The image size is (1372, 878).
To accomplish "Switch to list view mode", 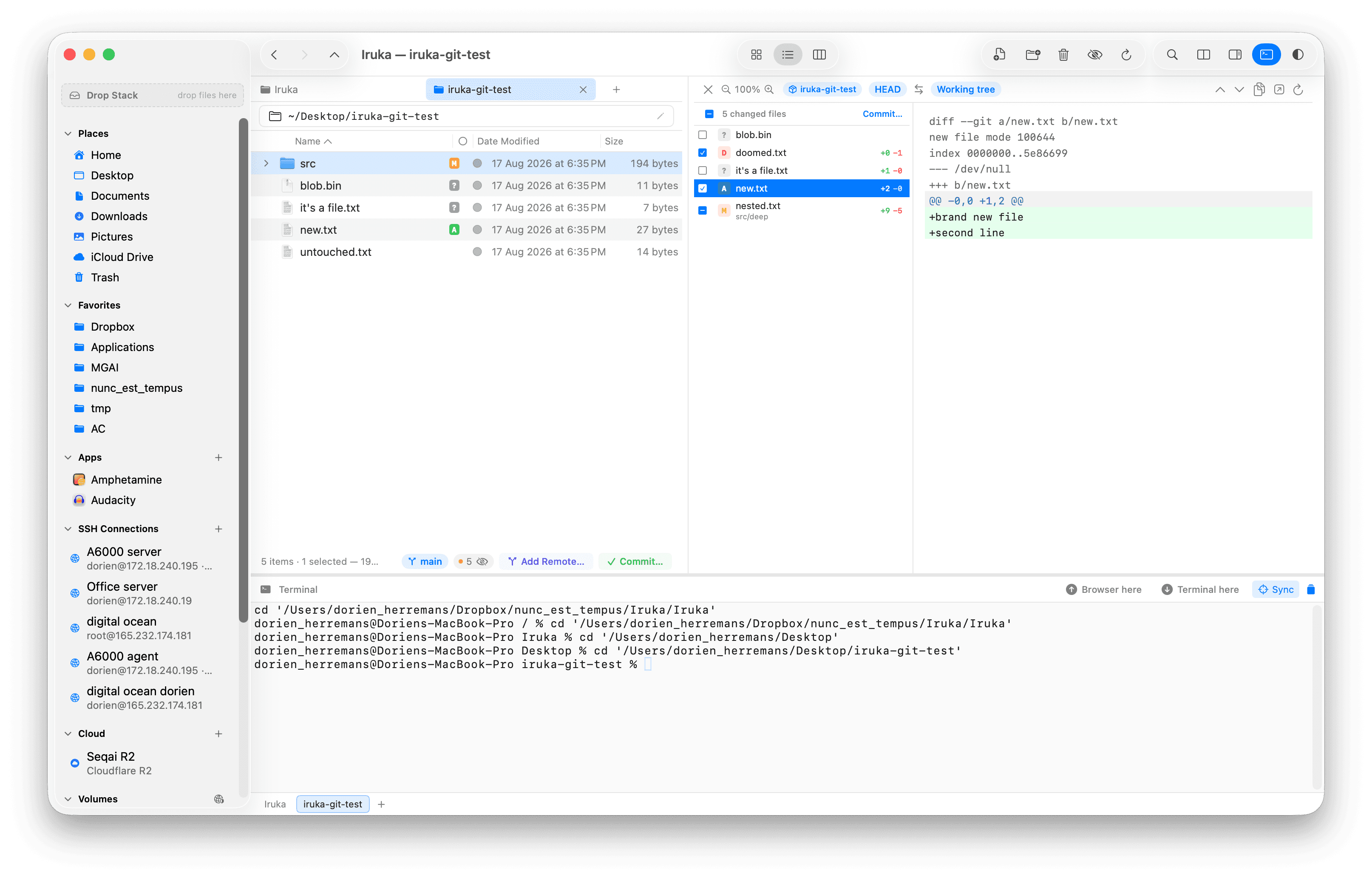I will [788, 55].
